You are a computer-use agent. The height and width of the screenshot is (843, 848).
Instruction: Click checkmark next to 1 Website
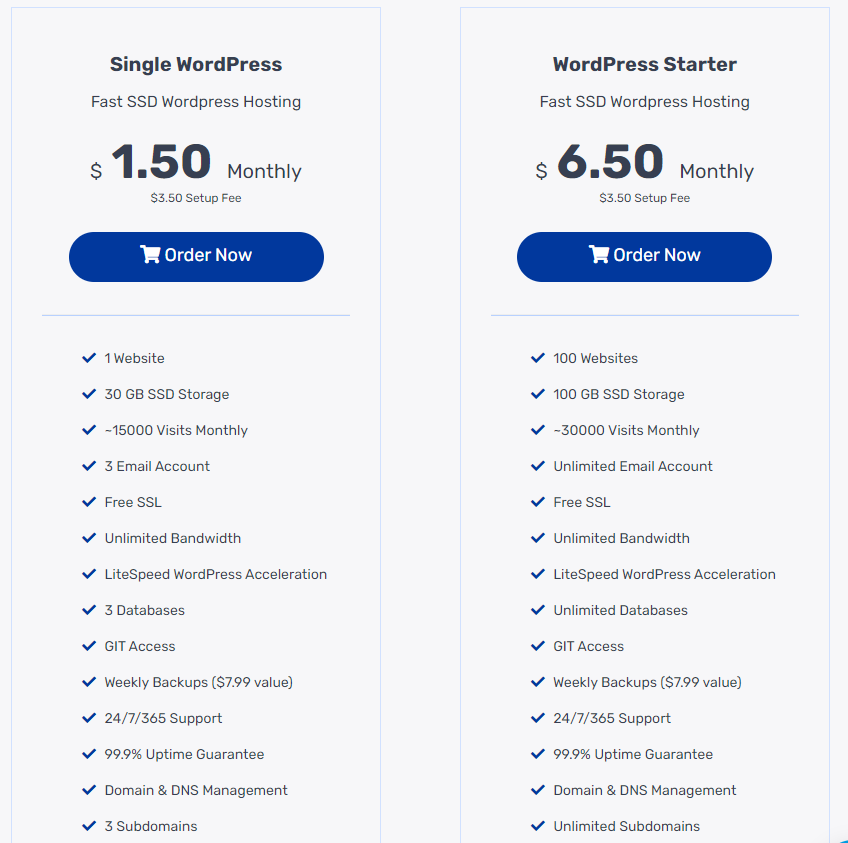point(89,358)
